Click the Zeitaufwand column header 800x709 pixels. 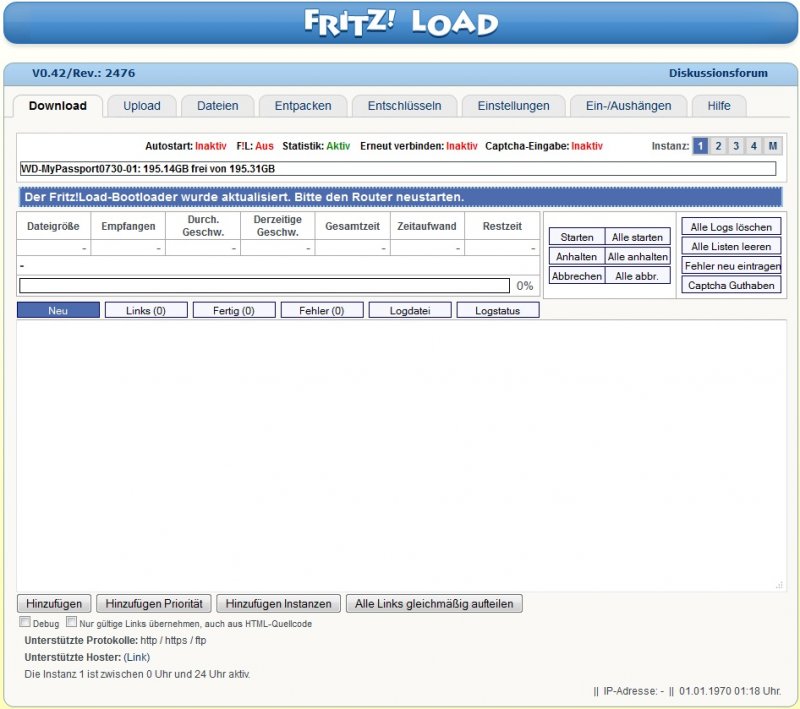(x=427, y=226)
